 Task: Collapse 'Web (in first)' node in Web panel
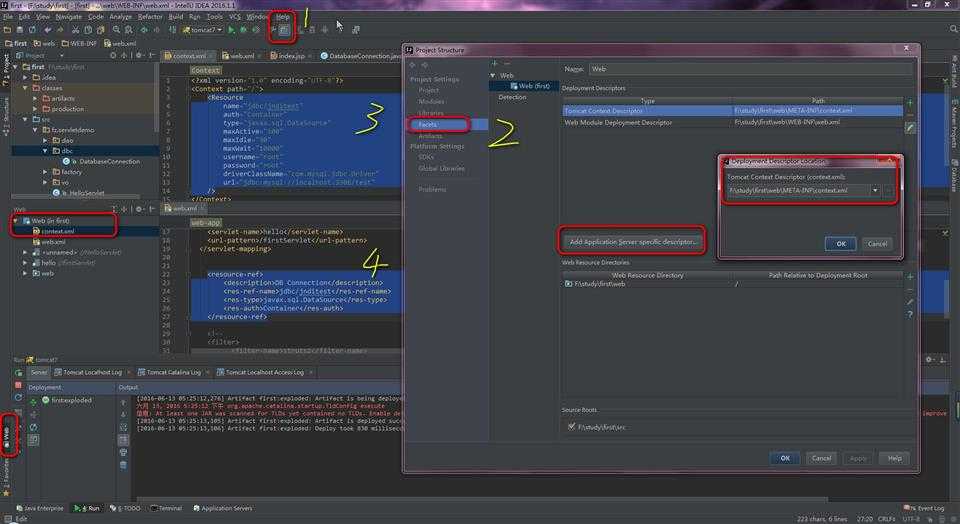(15, 220)
